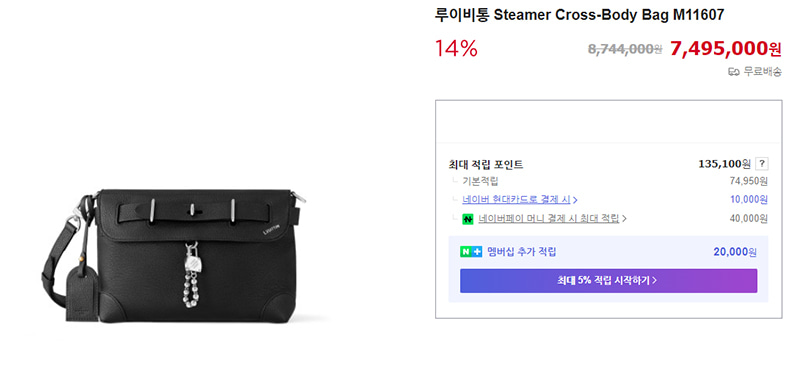The image size is (800, 384).
Task: Click the question mark help icon beside 135,100원
Action: tap(762, 164)
